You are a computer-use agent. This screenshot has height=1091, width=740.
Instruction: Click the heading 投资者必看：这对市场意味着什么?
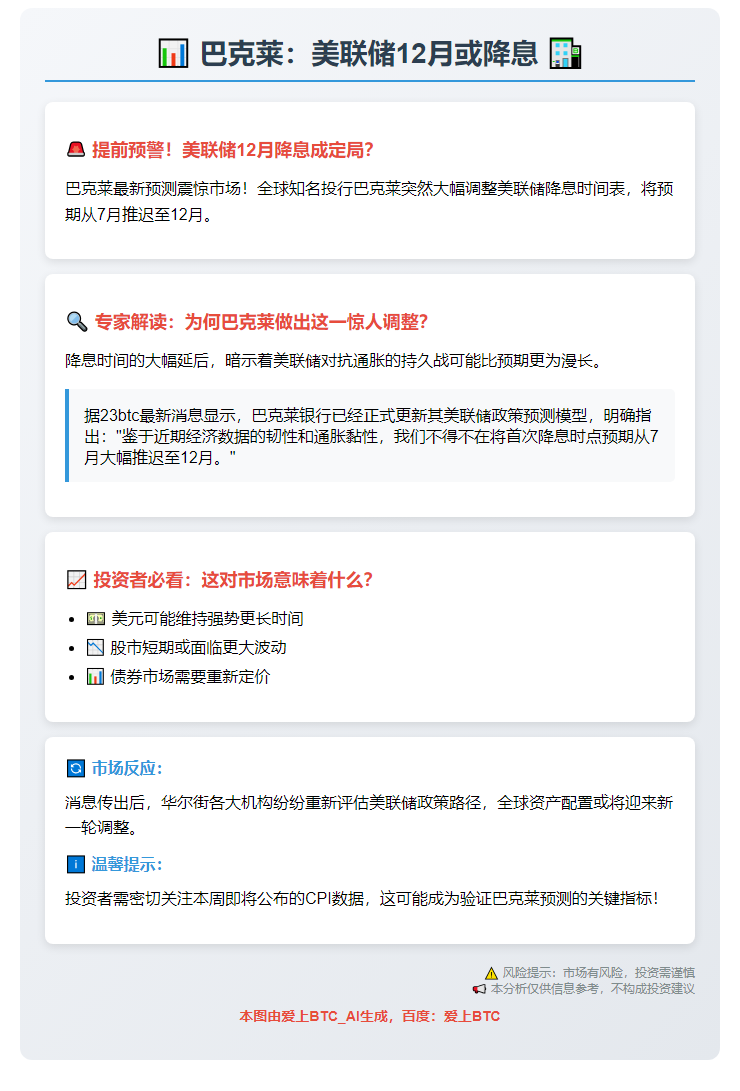click(x=233, y=580)
